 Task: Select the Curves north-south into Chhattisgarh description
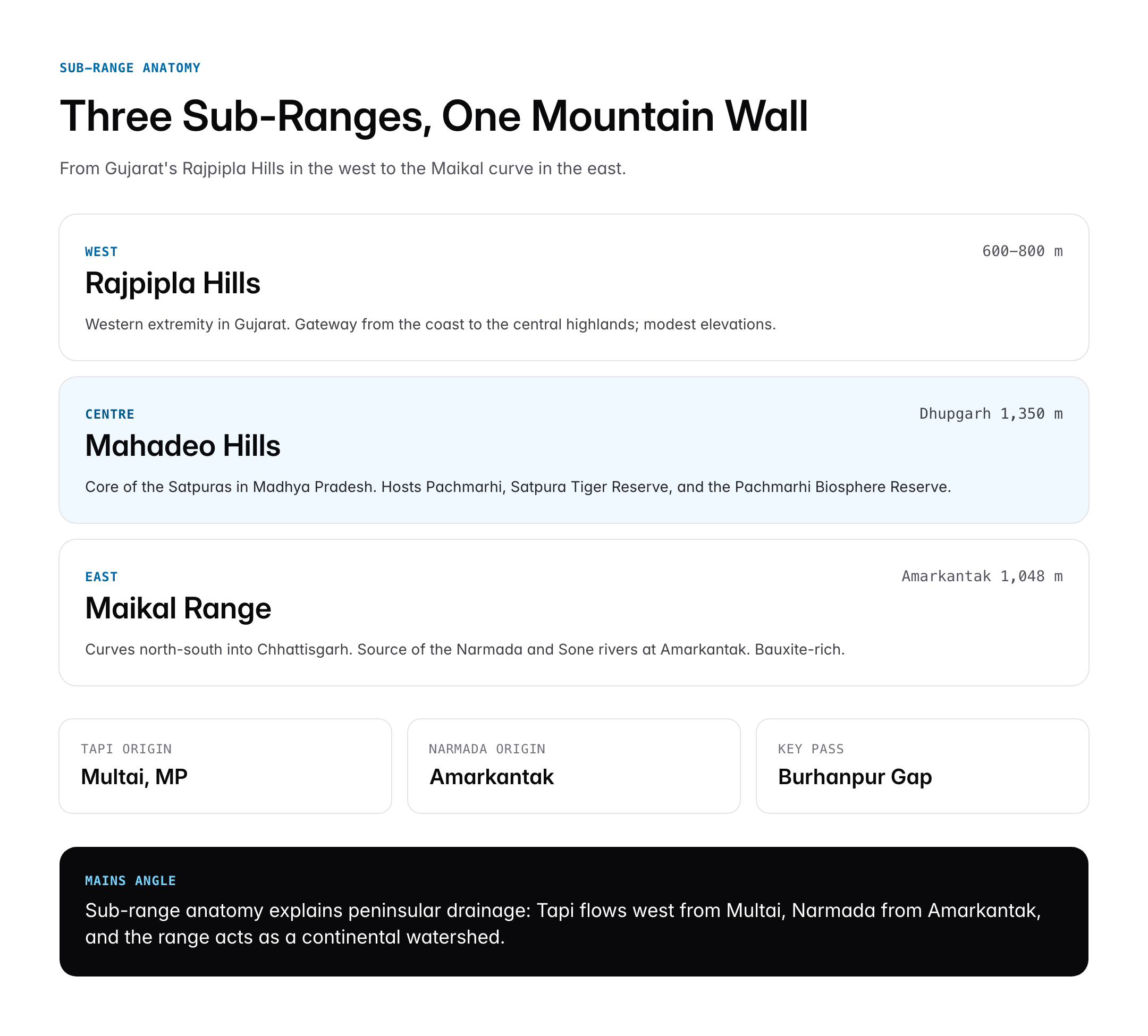[x=465, y=649]
